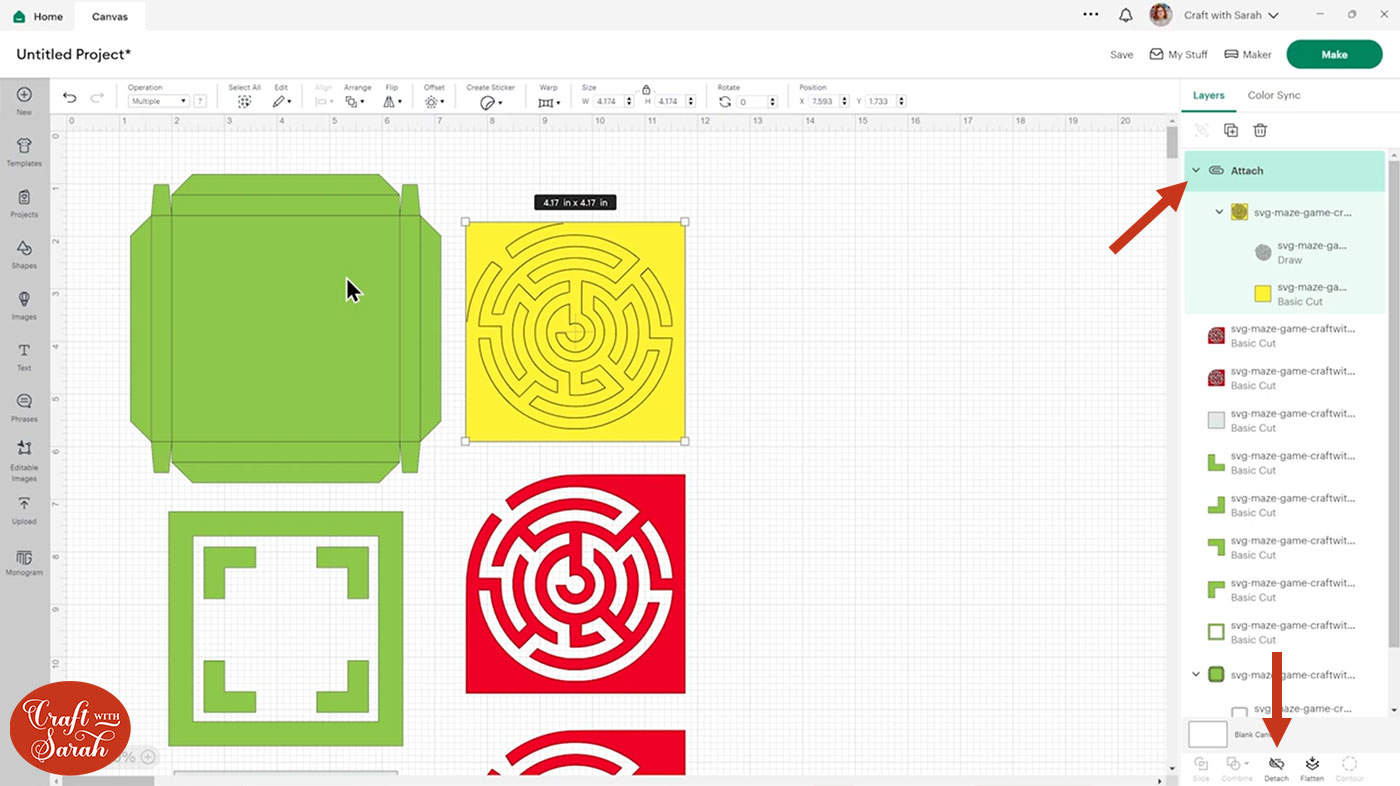Viewport: 1400px width, 786px height.
Task: Open the Monogram maker
Action: (x=22, y=560)
